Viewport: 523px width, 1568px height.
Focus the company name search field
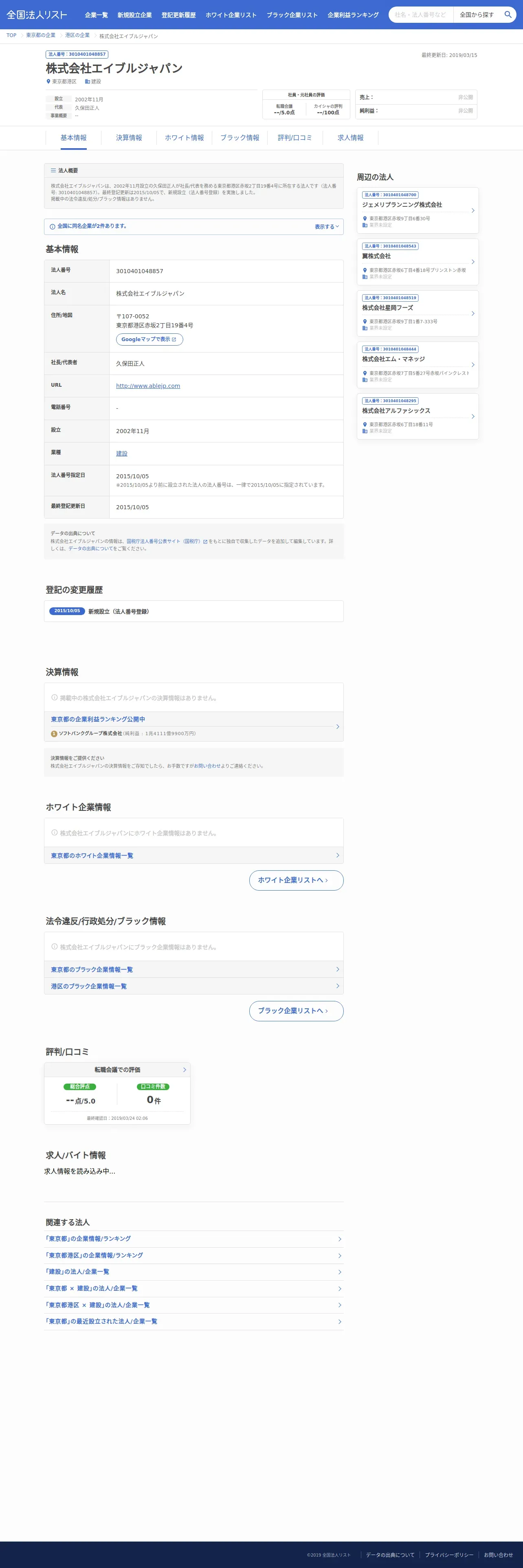pyautogui.click(x=421, y=15)
